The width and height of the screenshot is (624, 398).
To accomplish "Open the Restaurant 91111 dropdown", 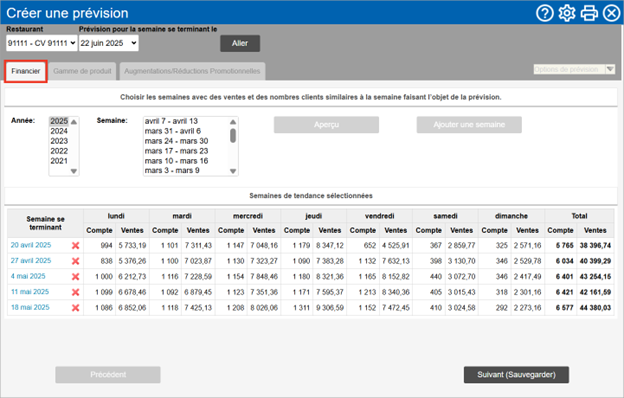I will coord(41,43).
